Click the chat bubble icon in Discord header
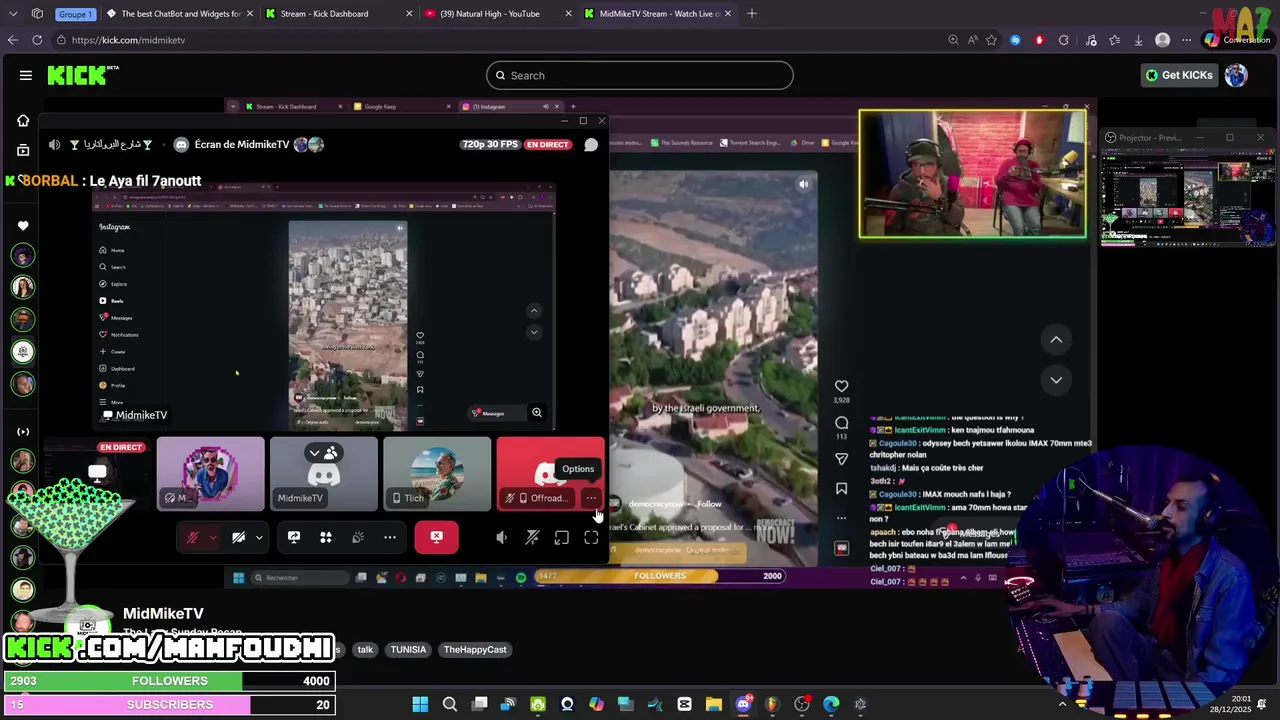The height and width of the screenshot is (720, 1280). (591, 144)
